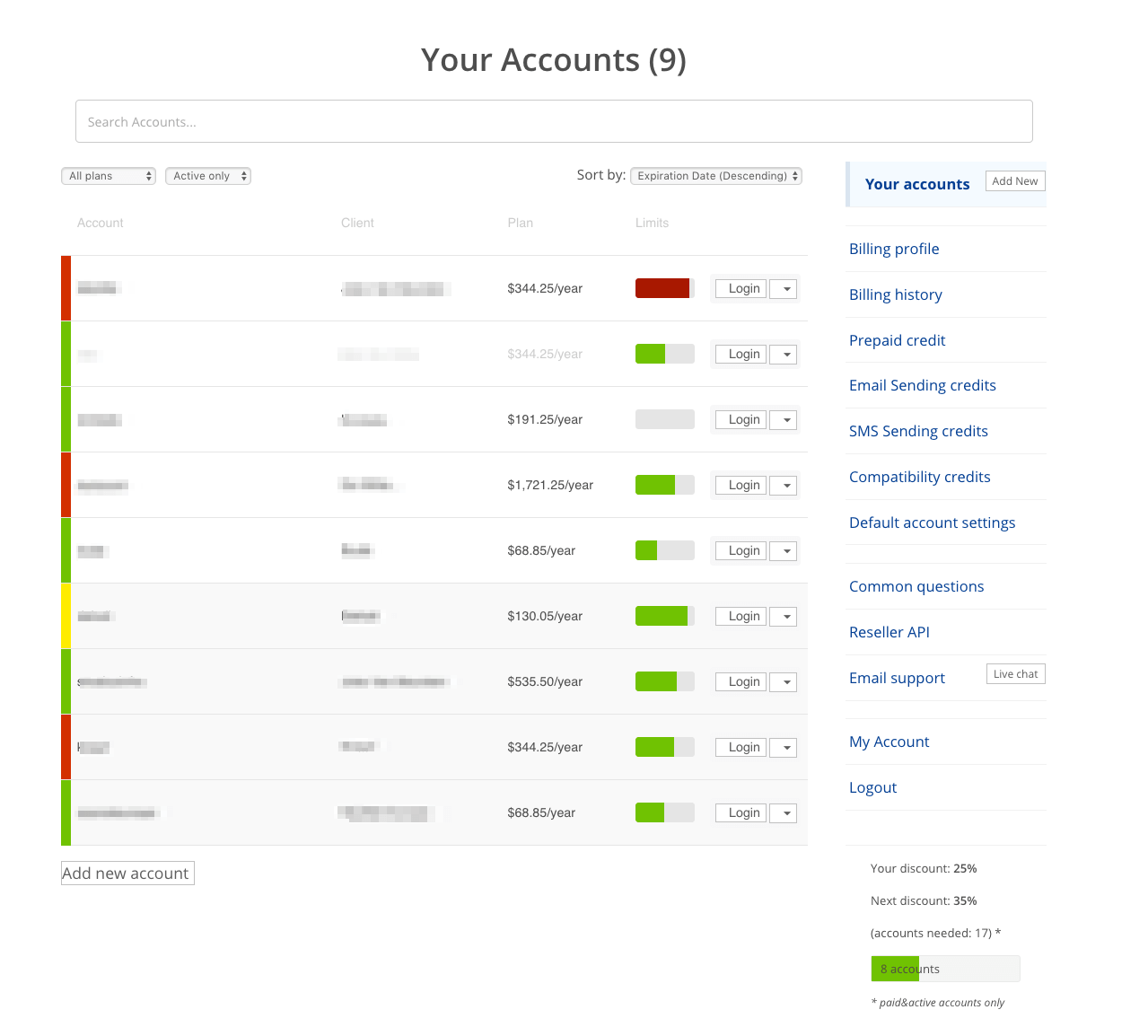Go to Billing history
Viewport: 1148px width, 1036px height.
tap(896, 295)
